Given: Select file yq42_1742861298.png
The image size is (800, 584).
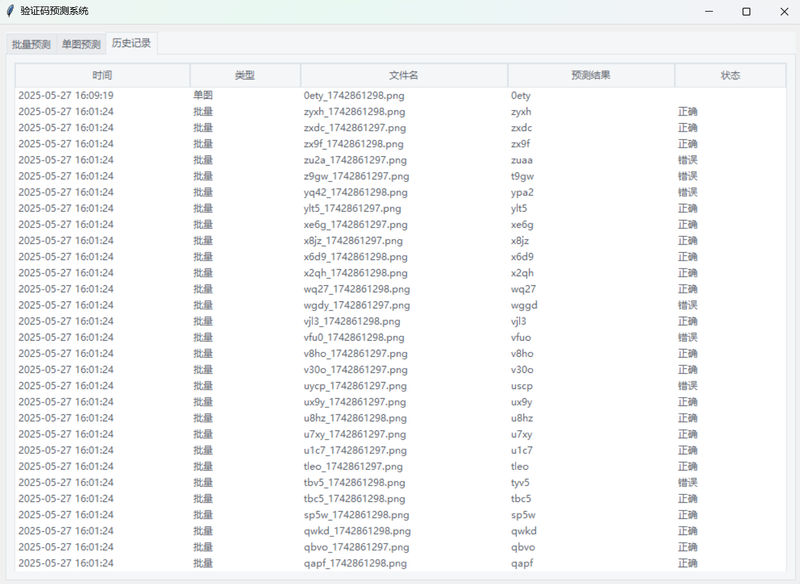Looking at the screenshot, I should tap(356, 192).
